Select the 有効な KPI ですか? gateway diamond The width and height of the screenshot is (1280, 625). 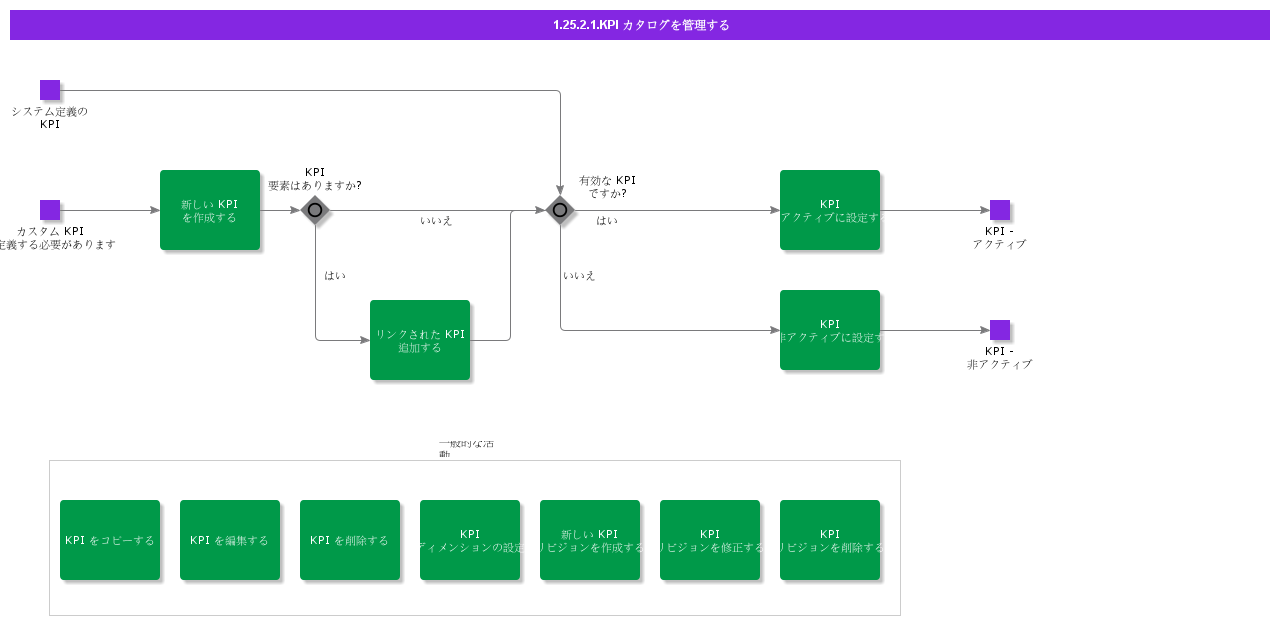[560, 210]
